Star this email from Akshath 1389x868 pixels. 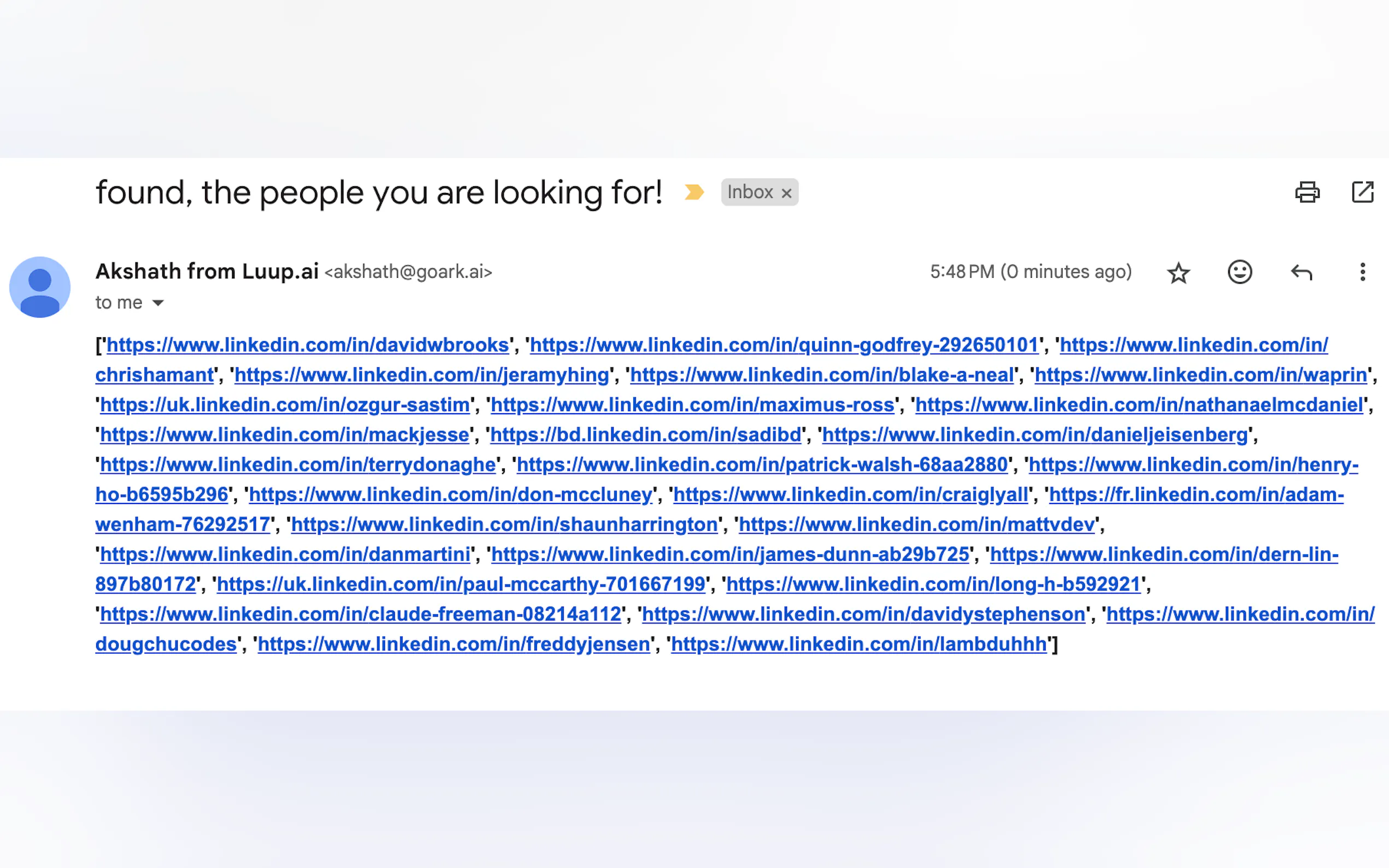1178,272
